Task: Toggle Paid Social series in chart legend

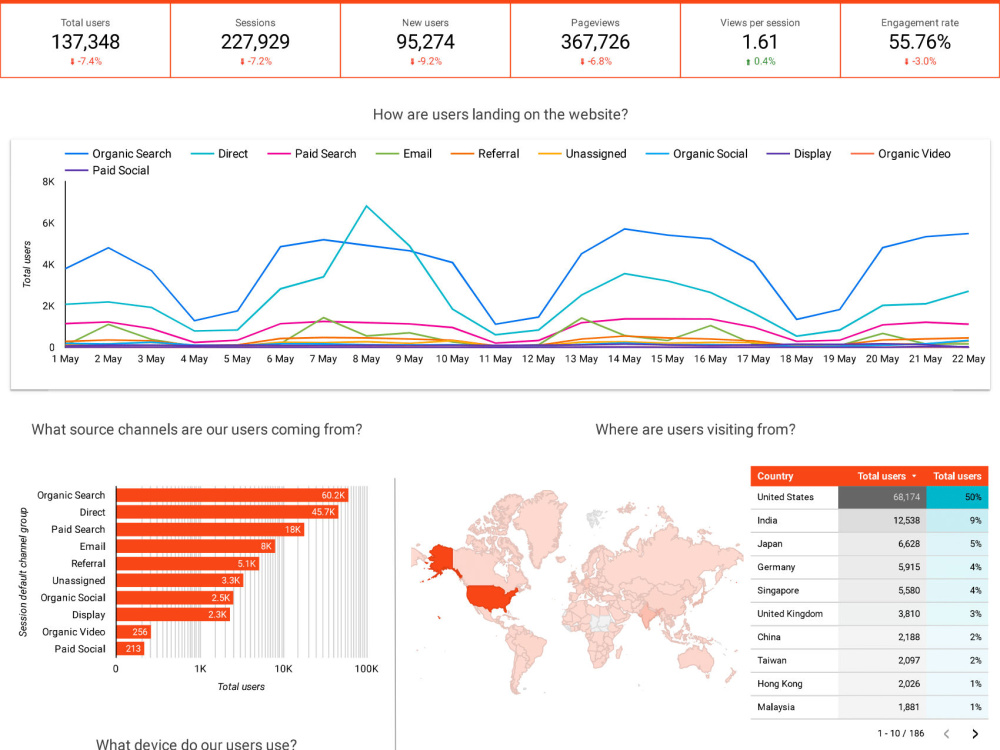Action: click(x=107, y=170)
